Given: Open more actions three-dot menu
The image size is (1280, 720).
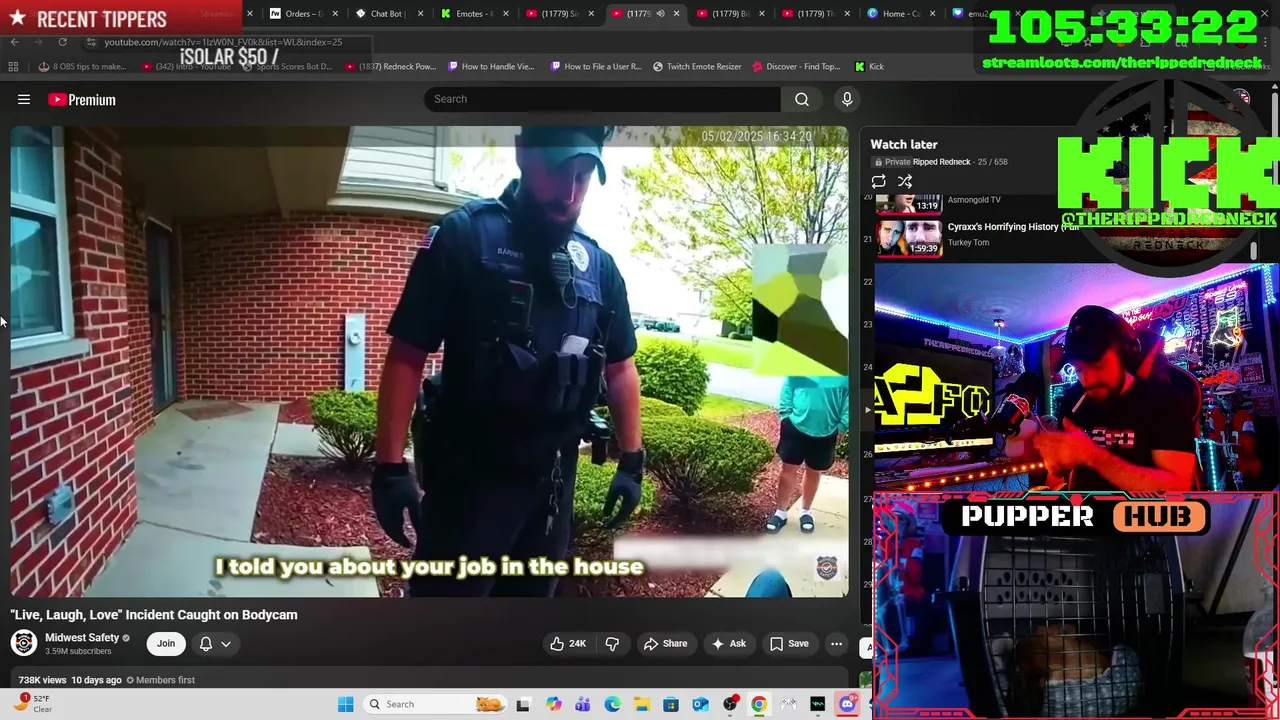Looking at the screenshot, I should (837, 644).
